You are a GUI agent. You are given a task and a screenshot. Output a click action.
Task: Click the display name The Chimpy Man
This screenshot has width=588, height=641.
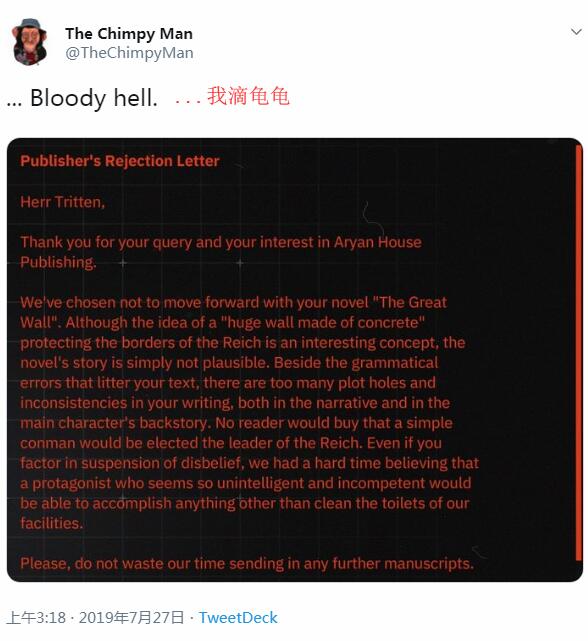pos(129,34)
